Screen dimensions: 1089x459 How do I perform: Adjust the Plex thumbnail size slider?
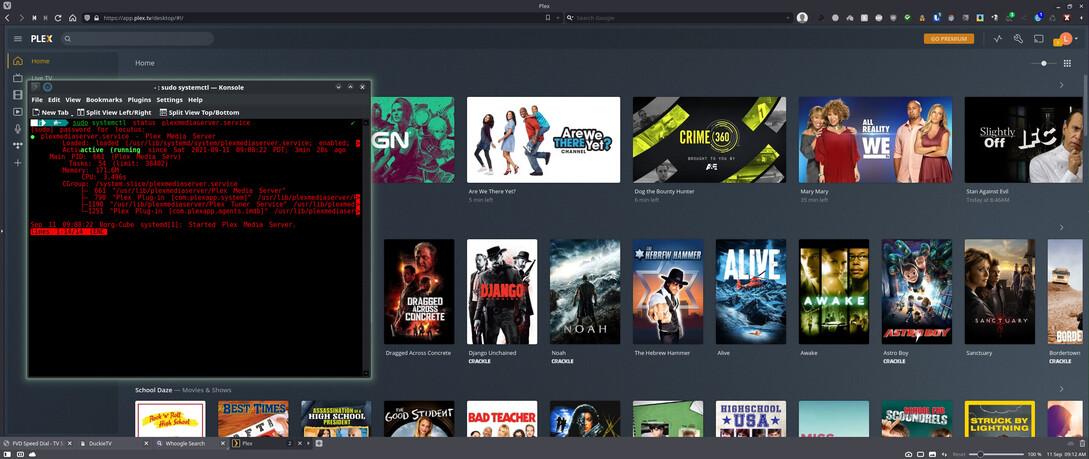pyautogui.click(x=1044, y=63)
